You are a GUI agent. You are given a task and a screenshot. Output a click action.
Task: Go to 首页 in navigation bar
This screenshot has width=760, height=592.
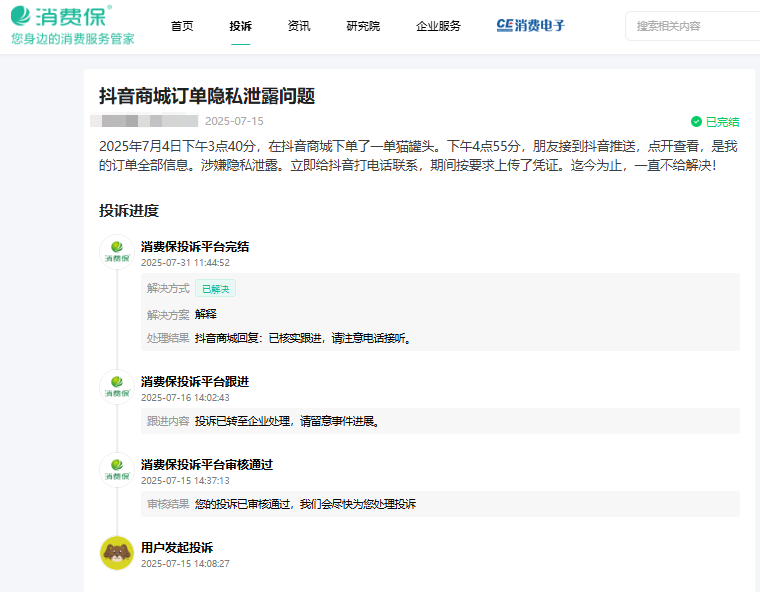point(182,26)
